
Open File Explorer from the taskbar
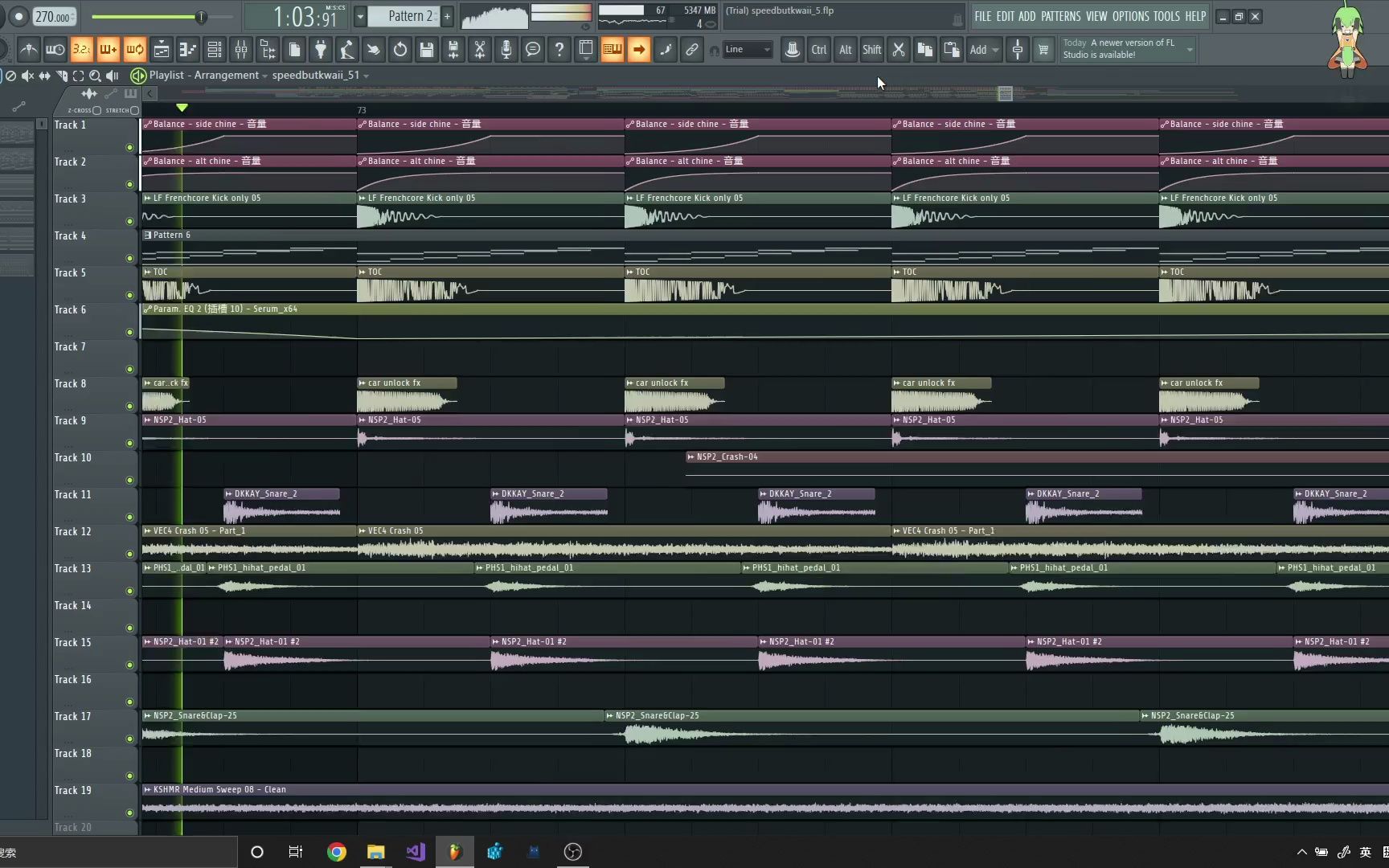tap(376, 852)
